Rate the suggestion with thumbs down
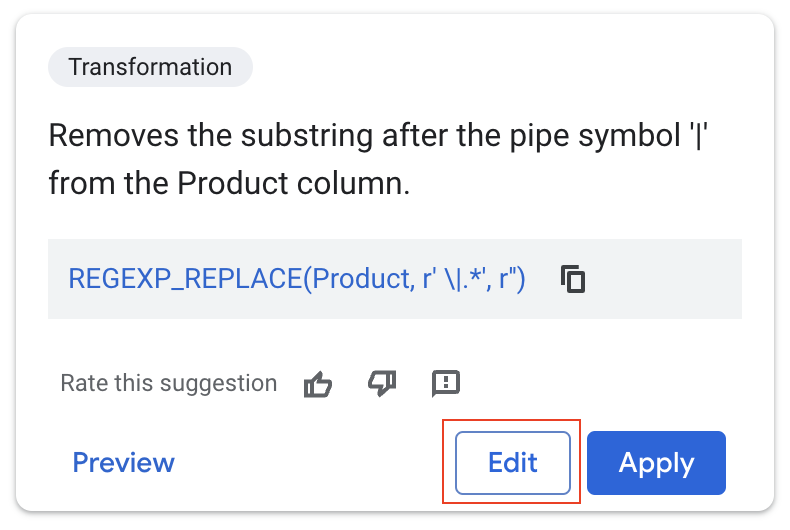790x530 pixels. click(x=382, y=383)
